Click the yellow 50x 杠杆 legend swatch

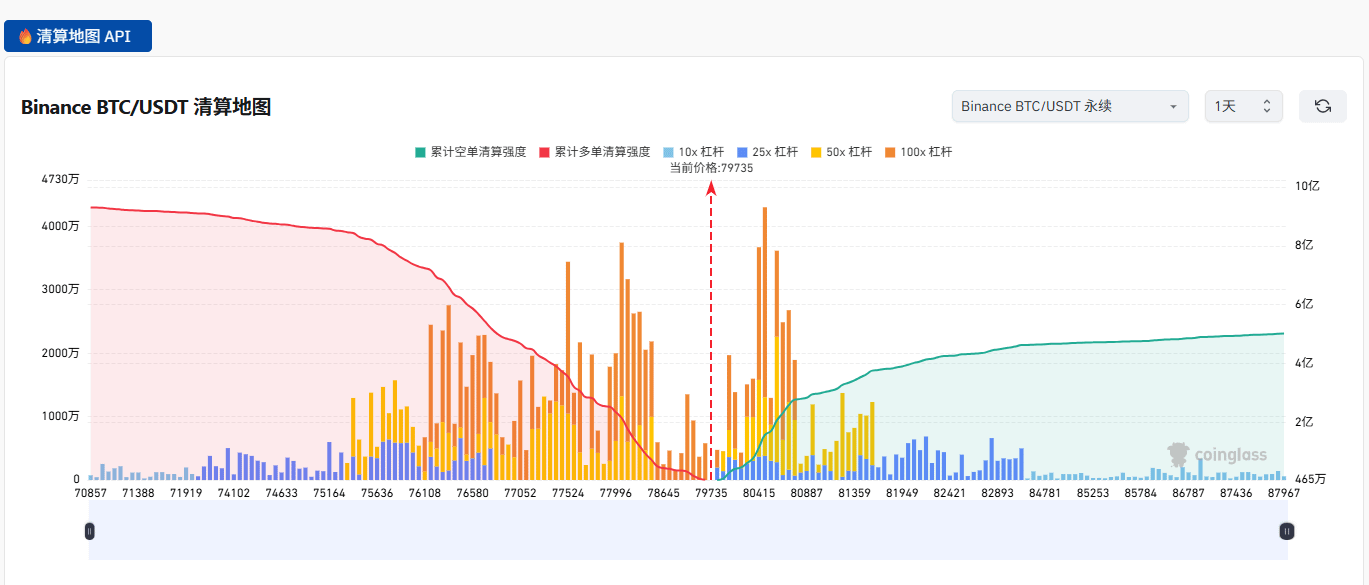click(x=816, y=152)
